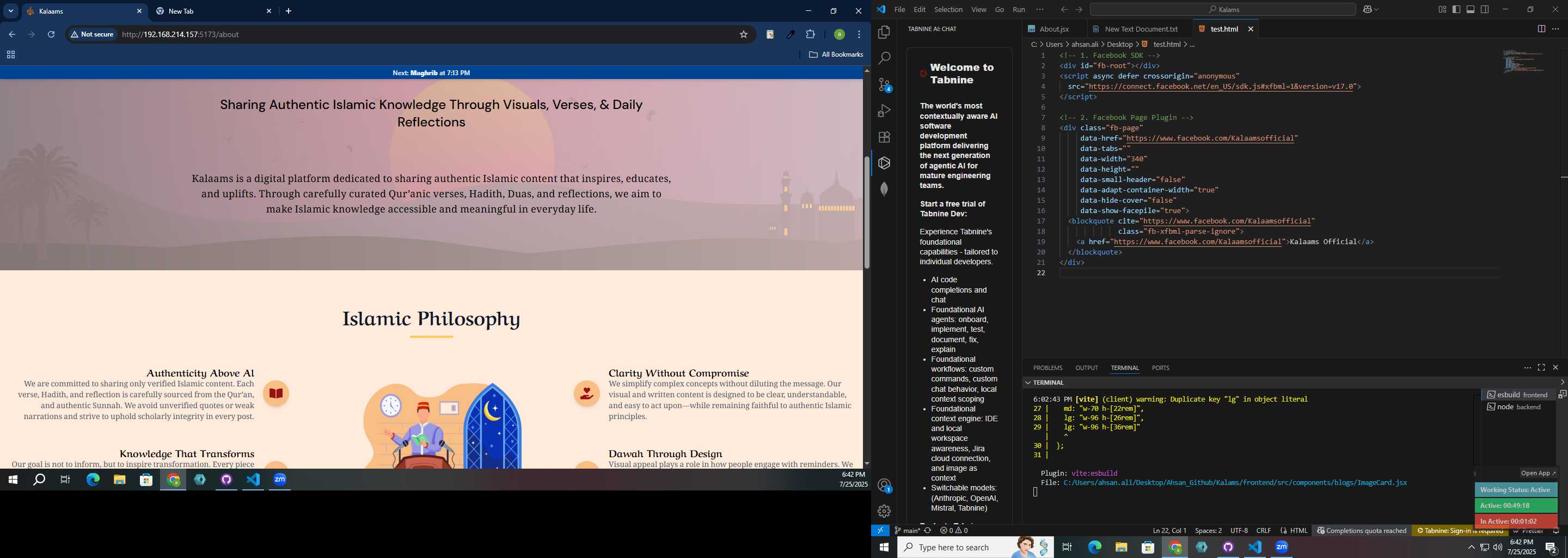Open the remote window indicator
Image resolution: width=1568 pixels, height=558 pixels.
point(880,531)
